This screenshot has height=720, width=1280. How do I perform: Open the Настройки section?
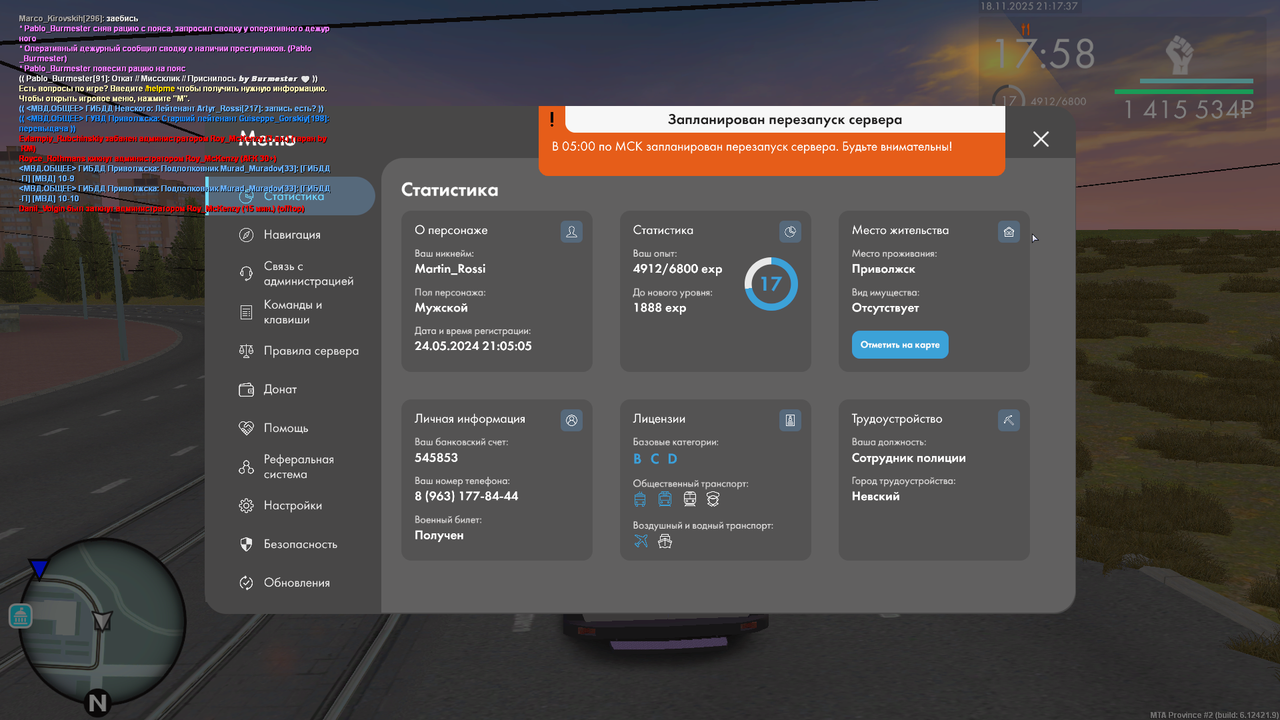(292, 506)
